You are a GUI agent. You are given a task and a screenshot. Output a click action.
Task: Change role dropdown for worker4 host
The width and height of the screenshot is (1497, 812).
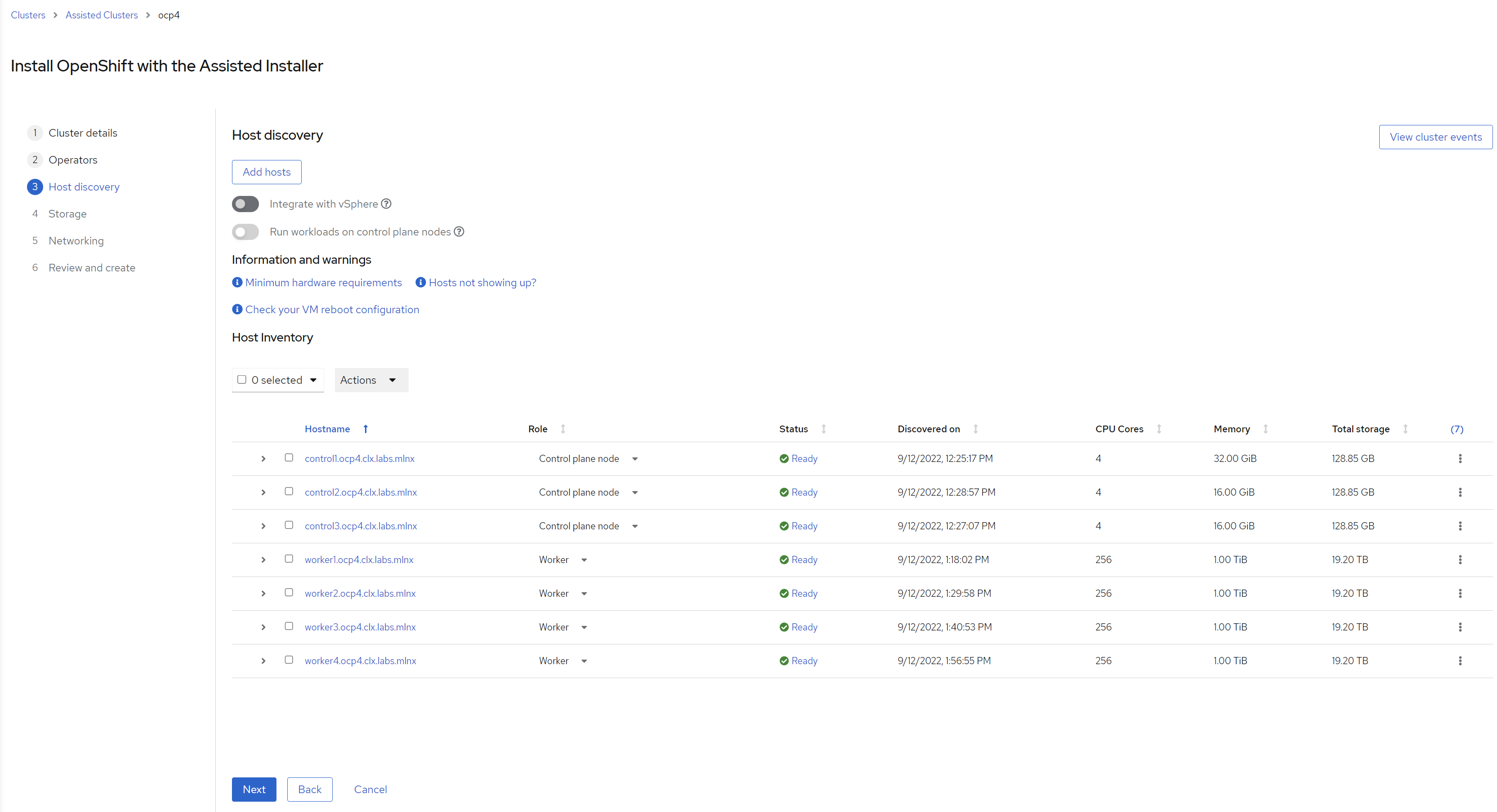563,661
